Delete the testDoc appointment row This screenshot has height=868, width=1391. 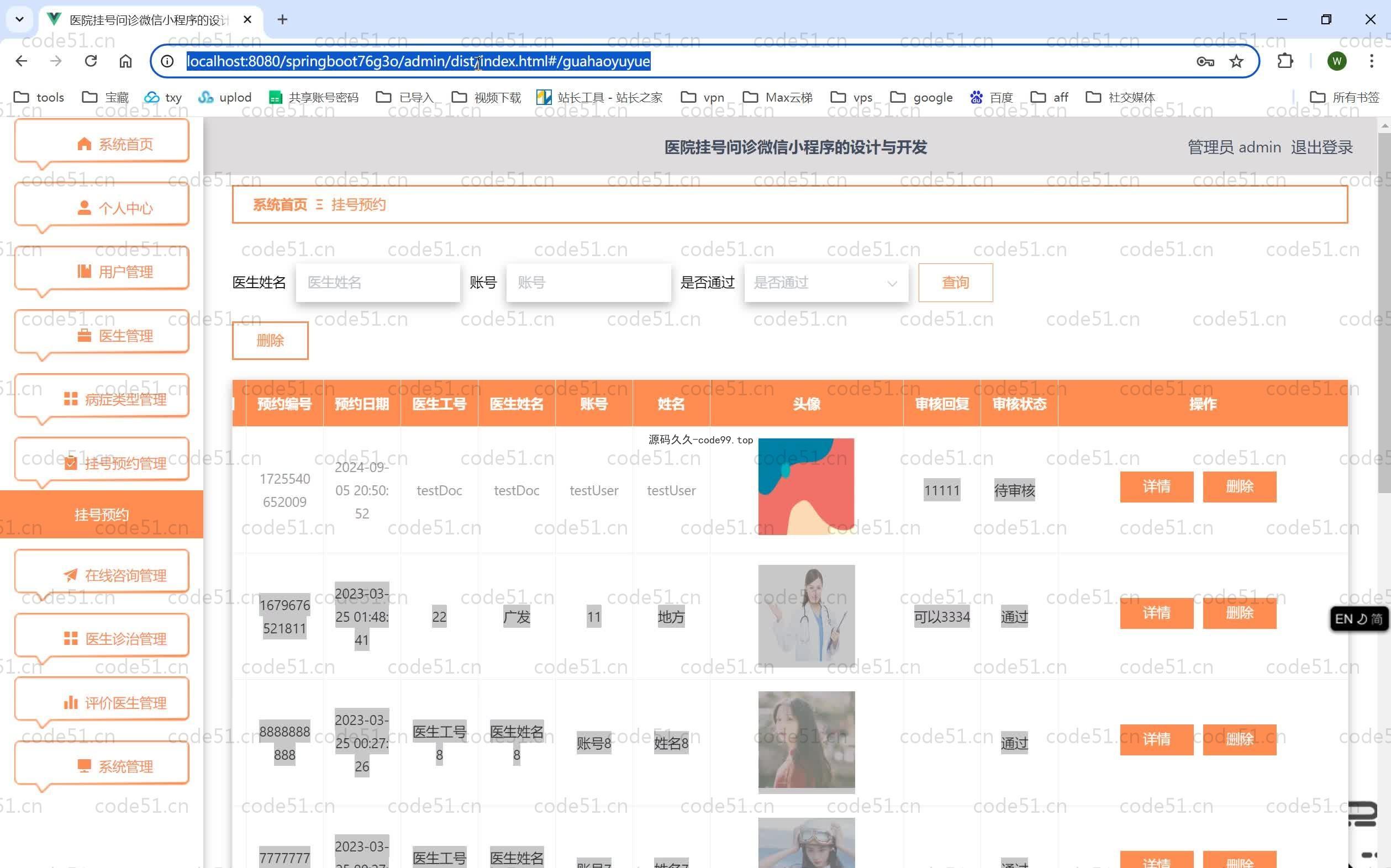tap(1240, 487)
